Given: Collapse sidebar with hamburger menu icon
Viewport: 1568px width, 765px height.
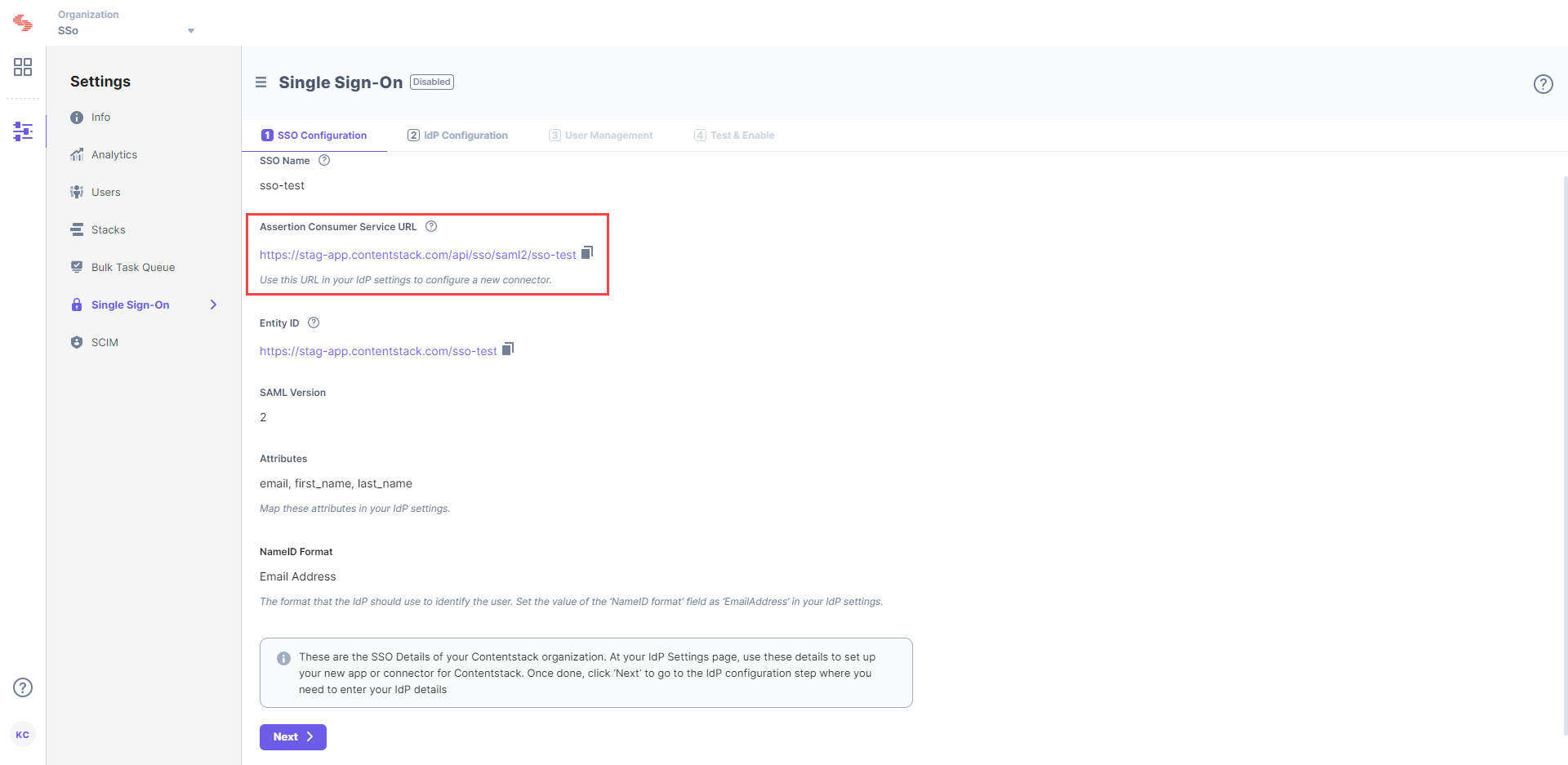Looking at the screenshot, I should (x=261, y=82).
